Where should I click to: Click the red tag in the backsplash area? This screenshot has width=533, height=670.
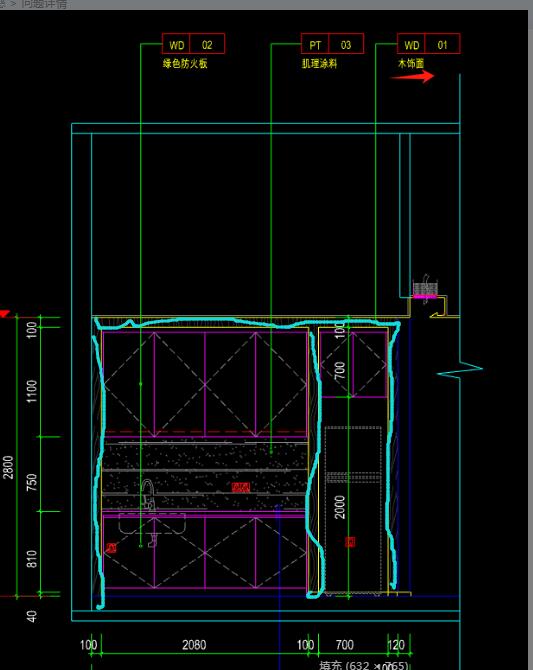pos(241,487)
